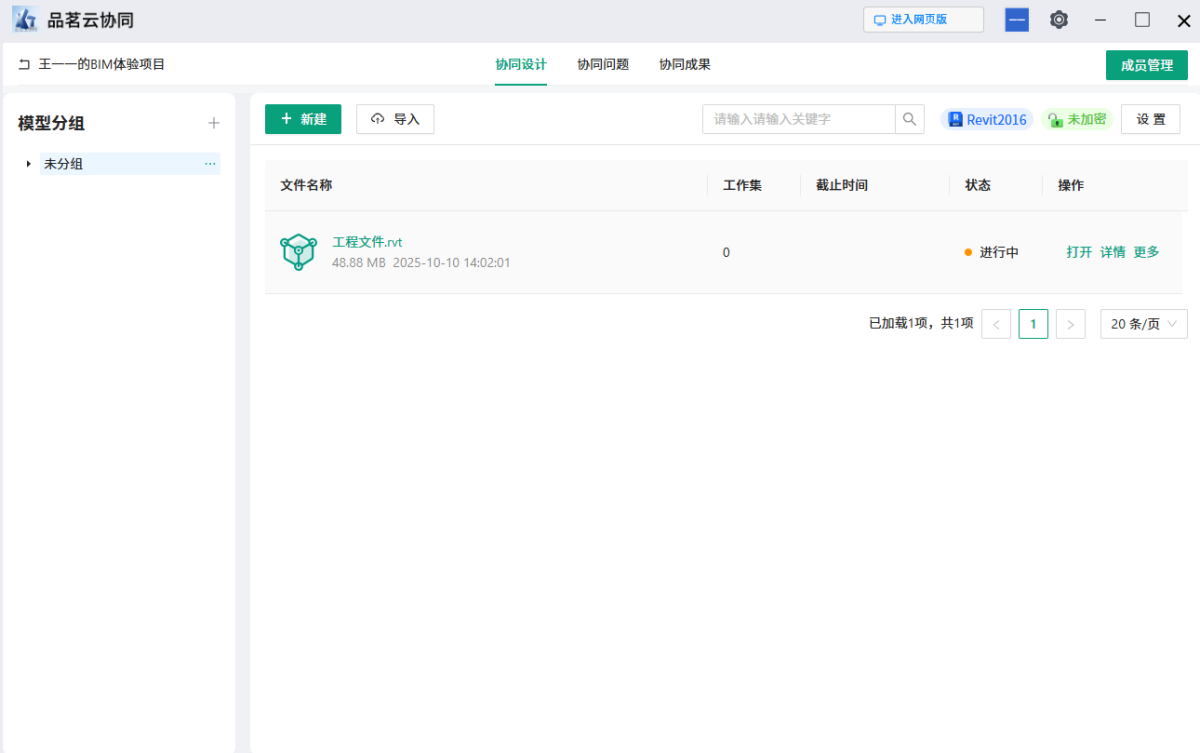
Task: Click the 品茗云协同 app logo
Action: (24, 20)
